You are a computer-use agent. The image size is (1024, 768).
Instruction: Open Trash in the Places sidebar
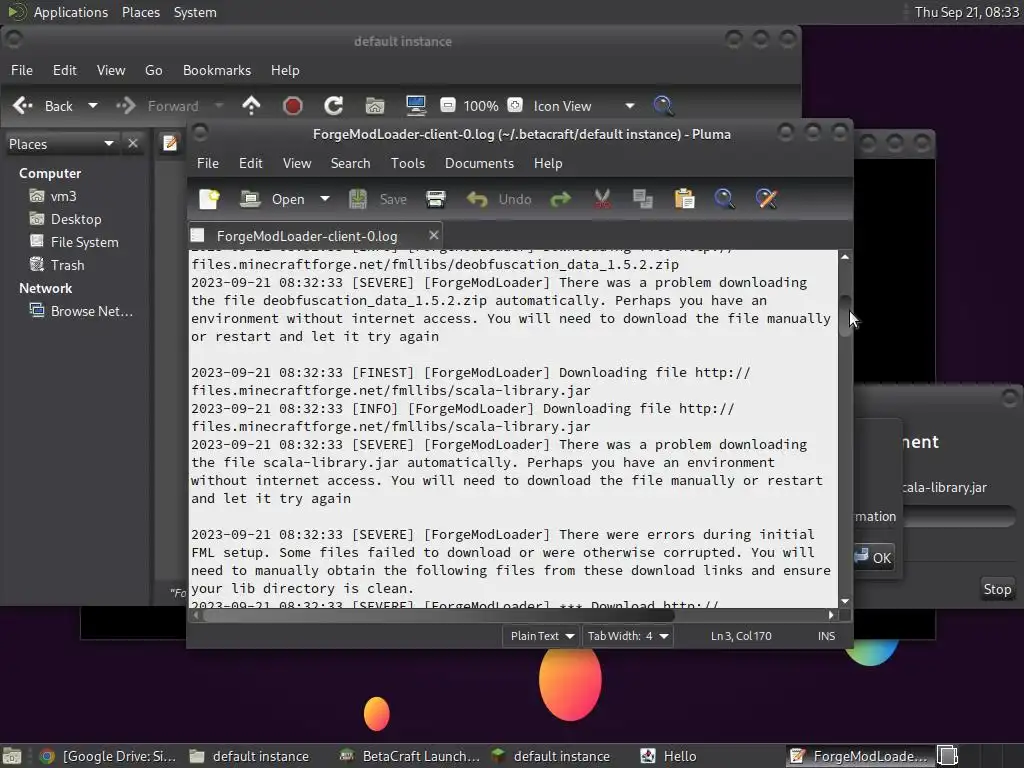click(57, 265)
